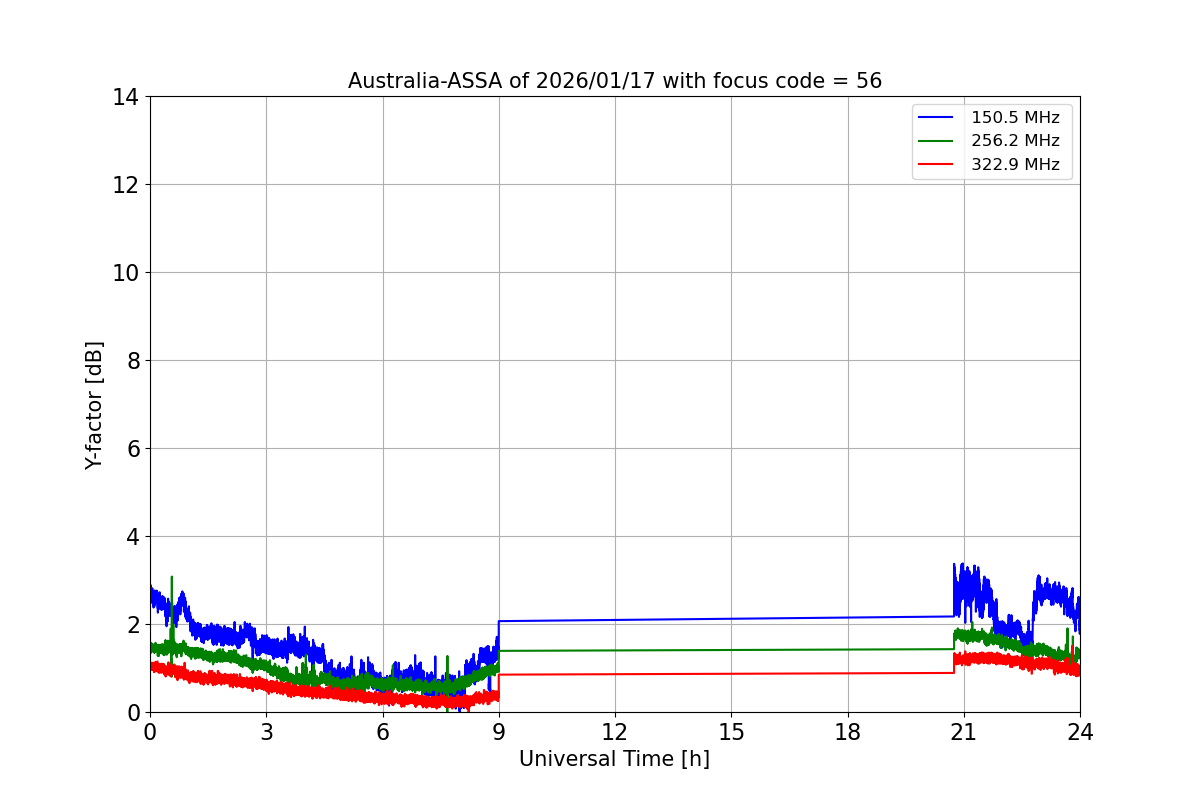Screen dimensions: 1200x800
Task: Click the red legend line sample
Action: (936, 165)
